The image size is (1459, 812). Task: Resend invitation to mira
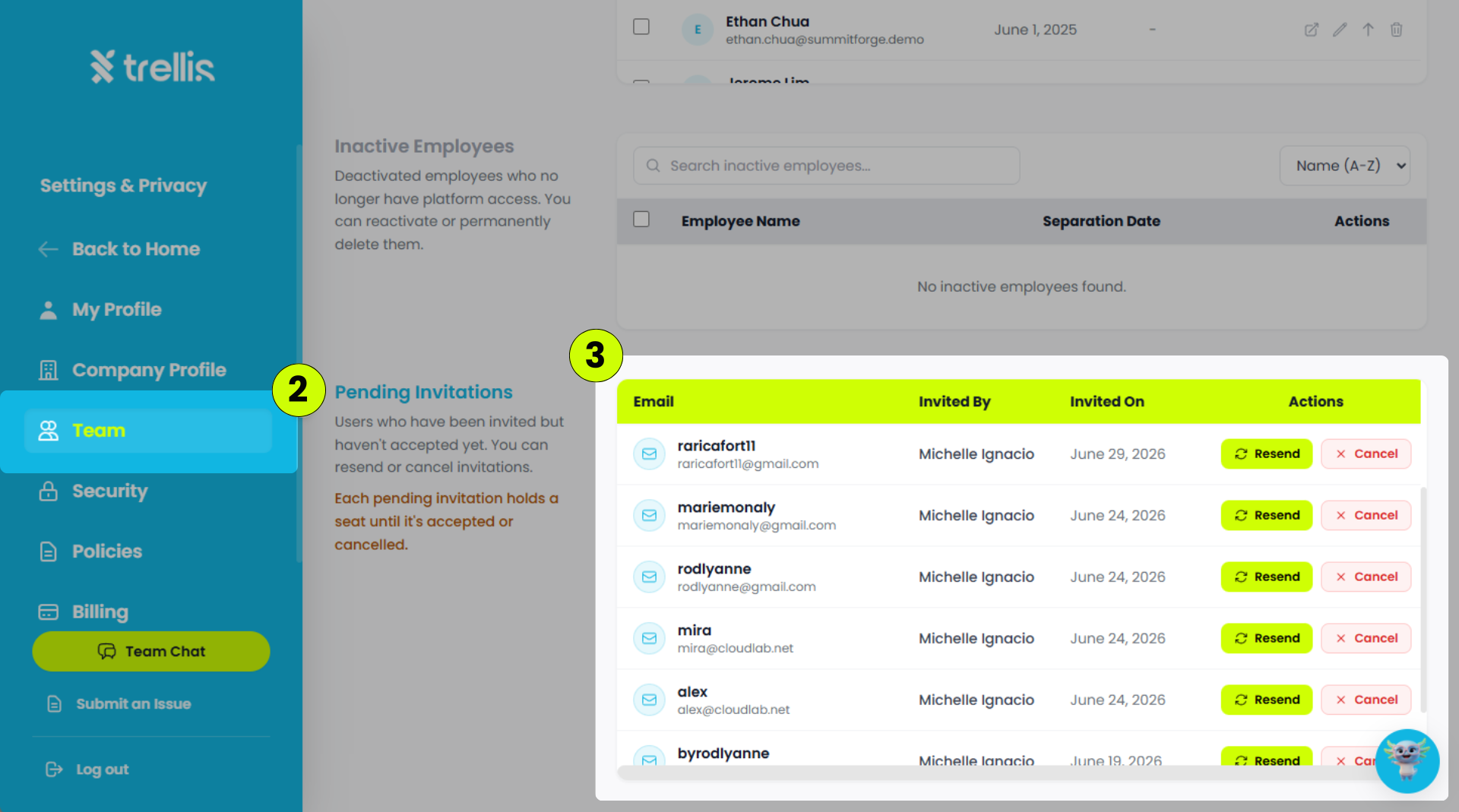1267,638
